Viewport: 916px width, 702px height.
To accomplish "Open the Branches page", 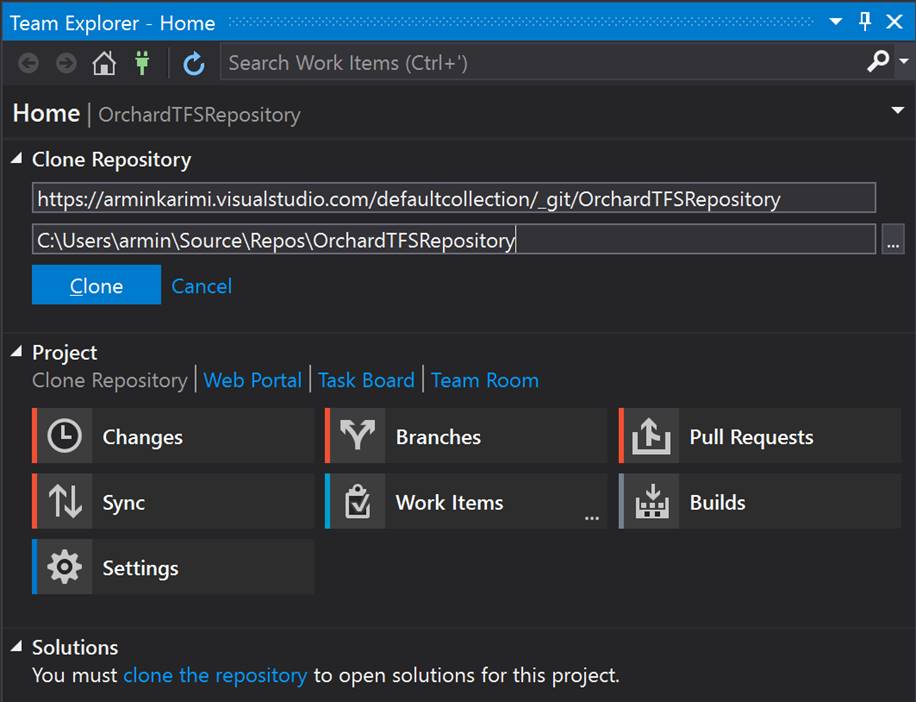I will click(x=440, y=436).
